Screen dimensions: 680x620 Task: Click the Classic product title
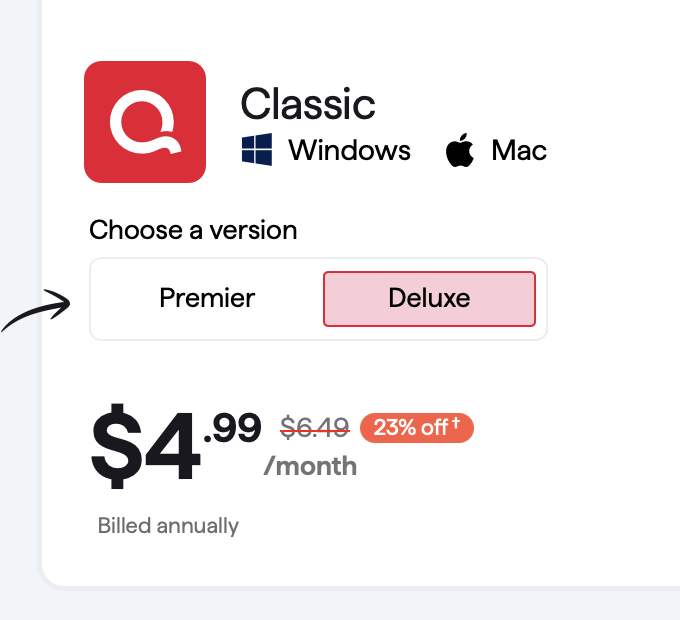[308, 104]
